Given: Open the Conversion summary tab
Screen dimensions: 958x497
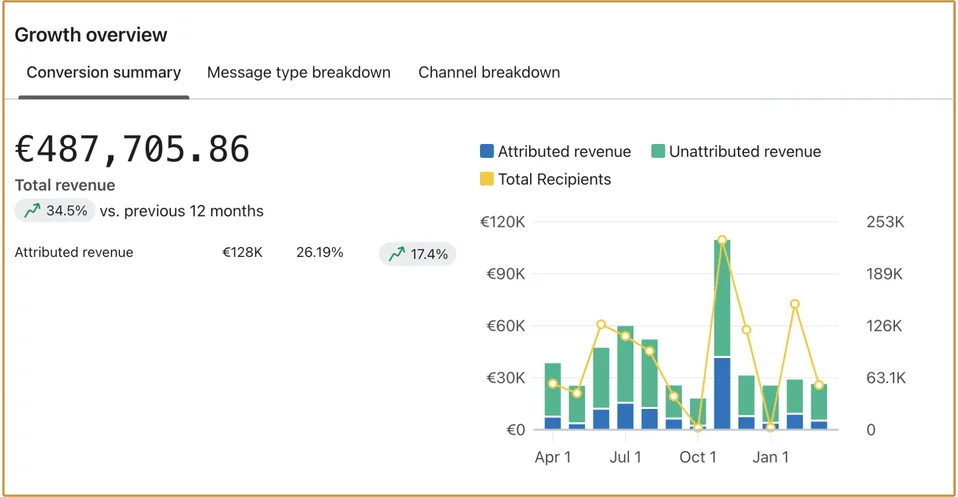Looking at the screenshot, I should [103, 72].
